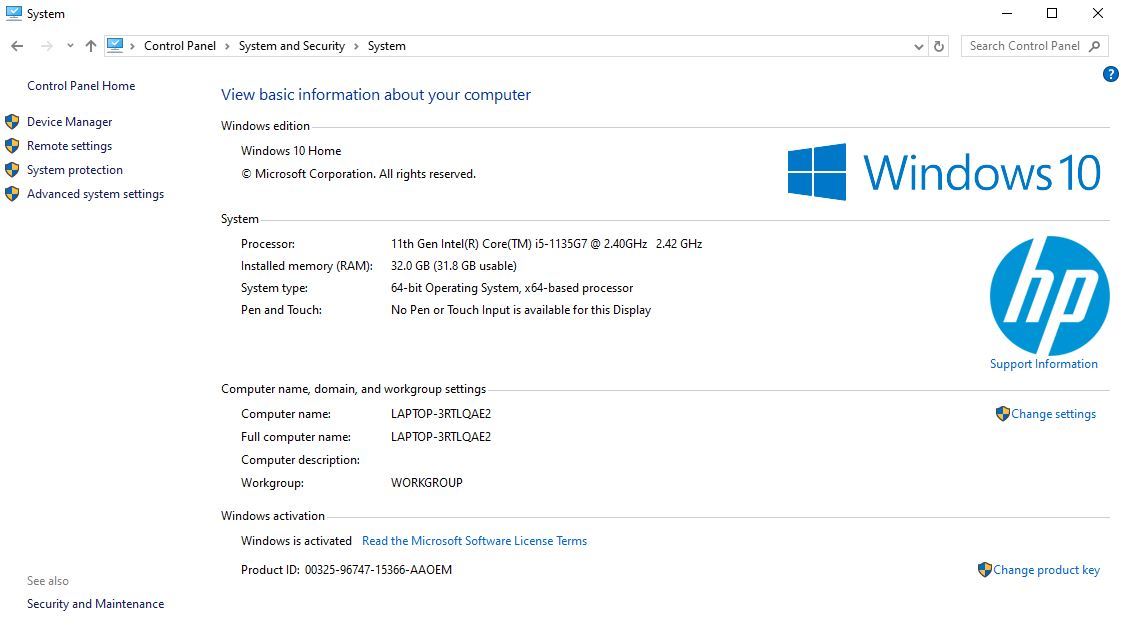
Task: Click the computer icon in address bar
Action: [115, 46]
